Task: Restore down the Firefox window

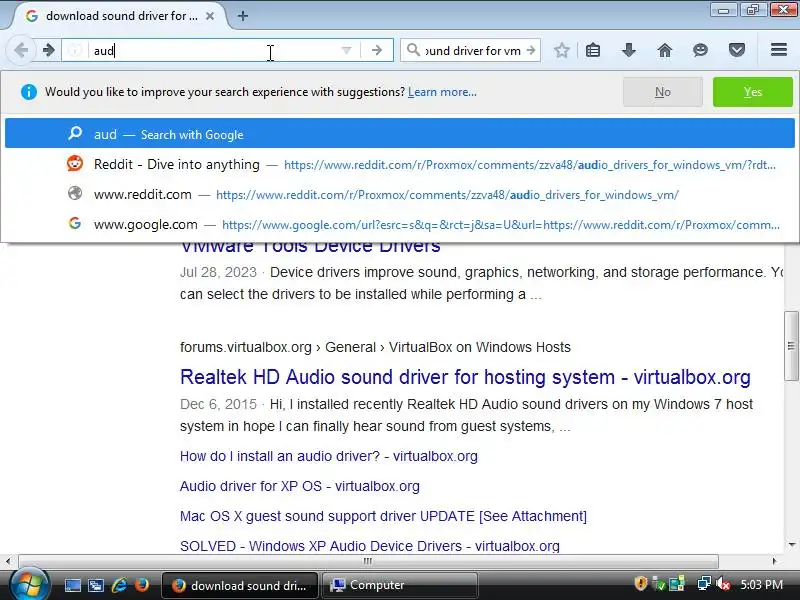Action: pyautogui.click(x=753, y=10)
